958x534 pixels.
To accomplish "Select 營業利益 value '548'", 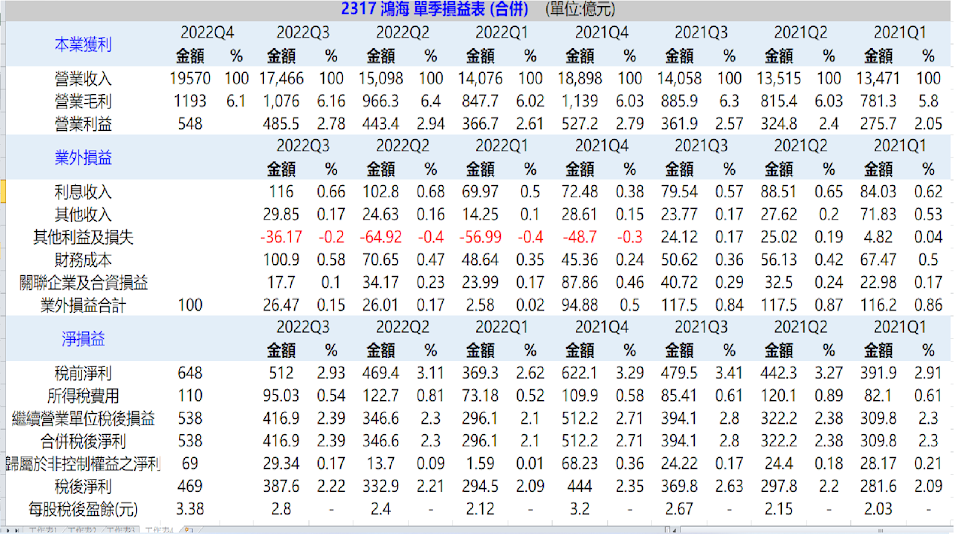I will (x=190, y=124).
